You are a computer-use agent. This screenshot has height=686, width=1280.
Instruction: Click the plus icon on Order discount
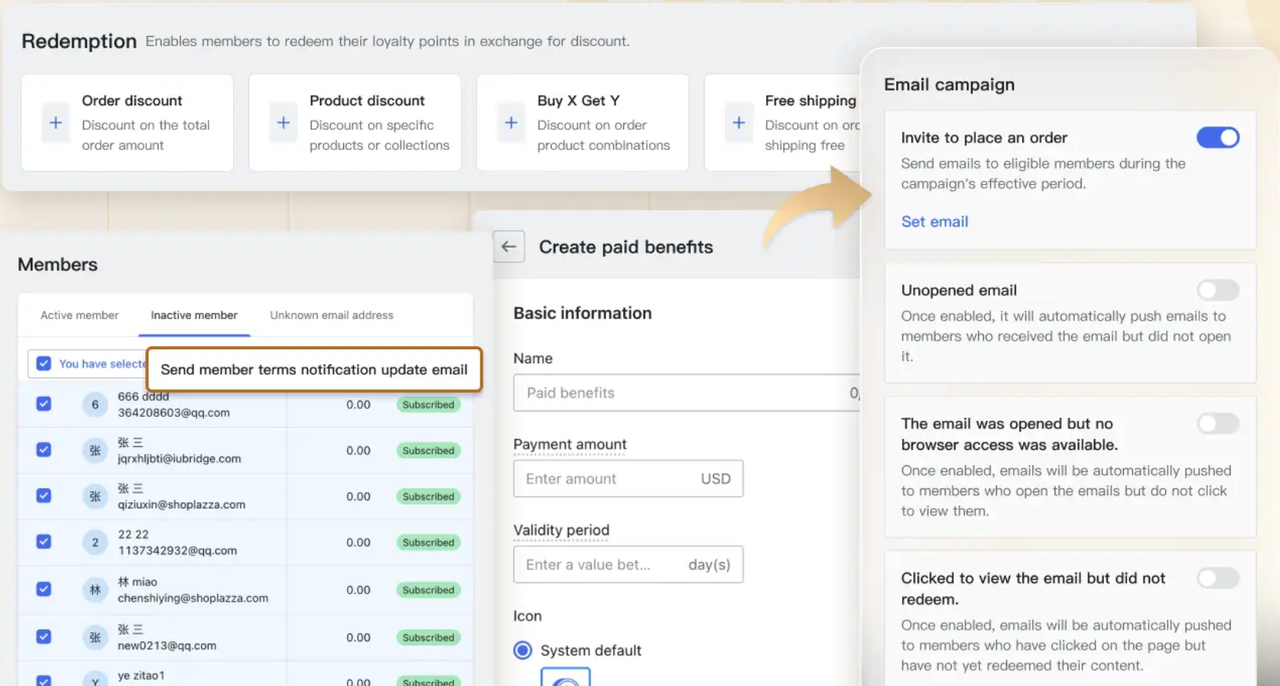[56, 123]
